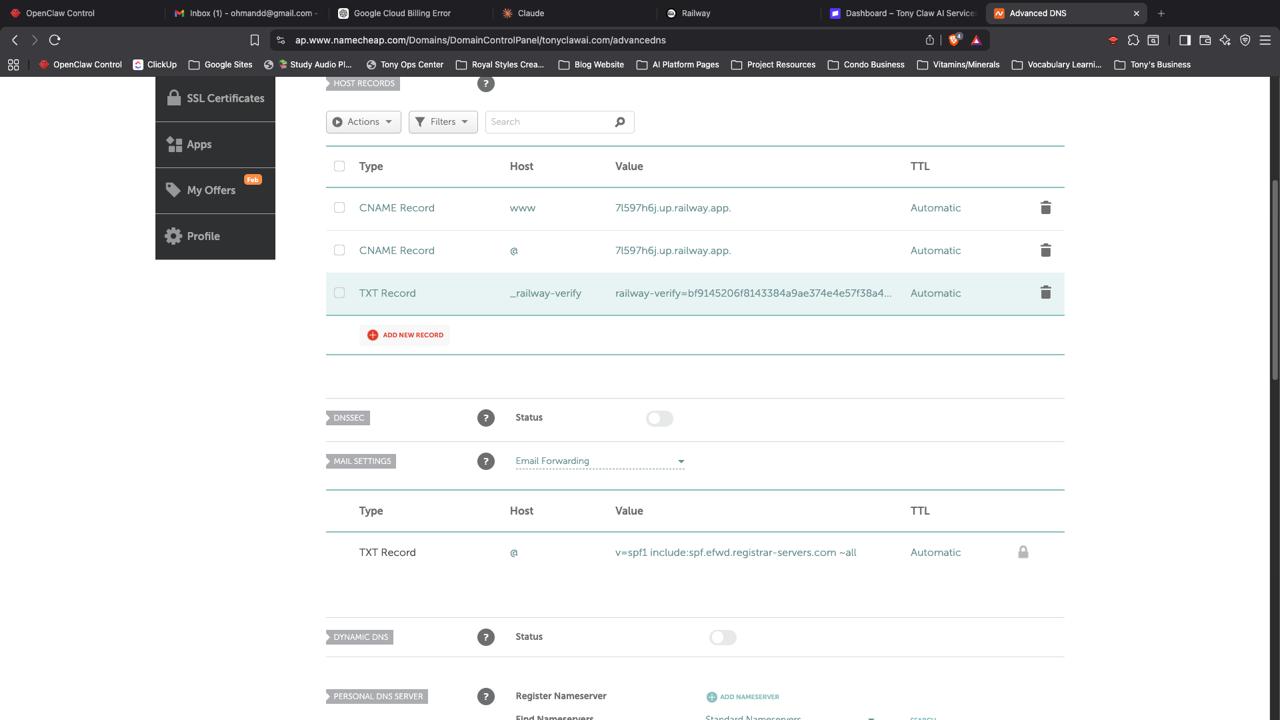Click the search magnifier icon in host records
The height and width of the screenshot is (720, 1280).
(620, 122)
